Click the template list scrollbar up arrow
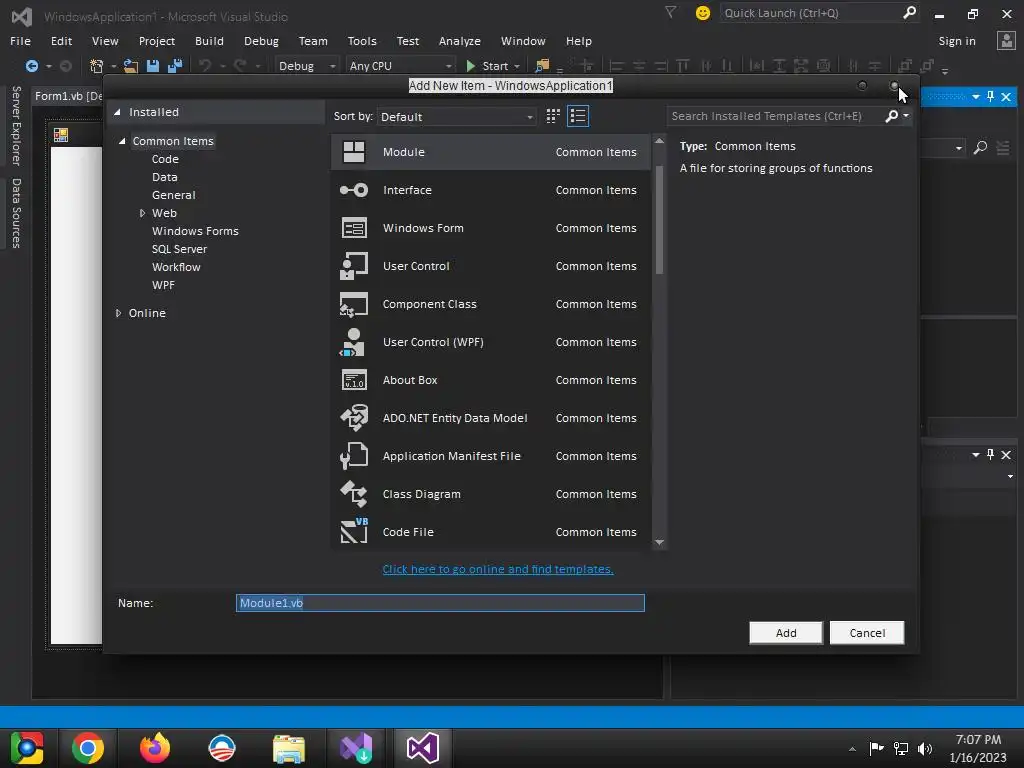The width and height of the screenshot is (1024, 768). 660,140
